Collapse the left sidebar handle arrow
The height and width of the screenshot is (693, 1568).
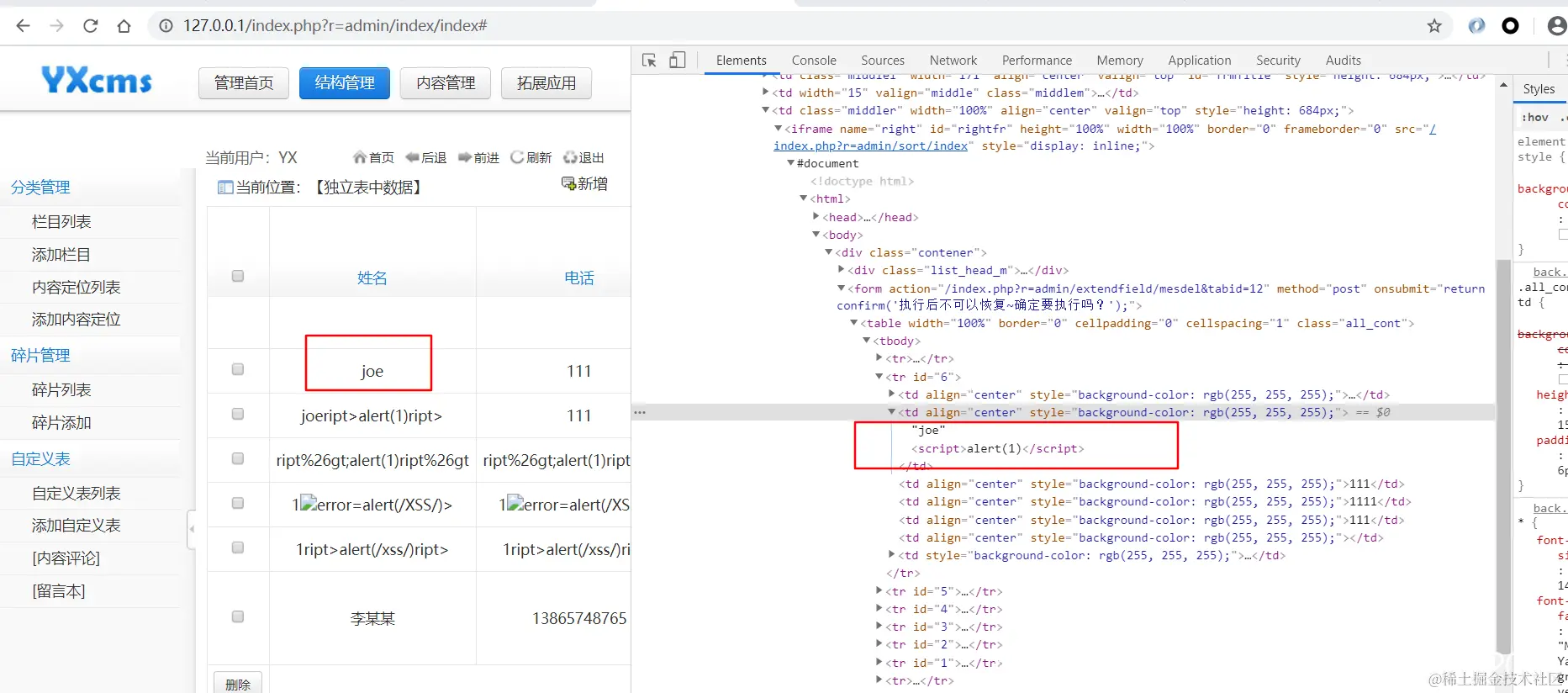[x=192, y=529]
